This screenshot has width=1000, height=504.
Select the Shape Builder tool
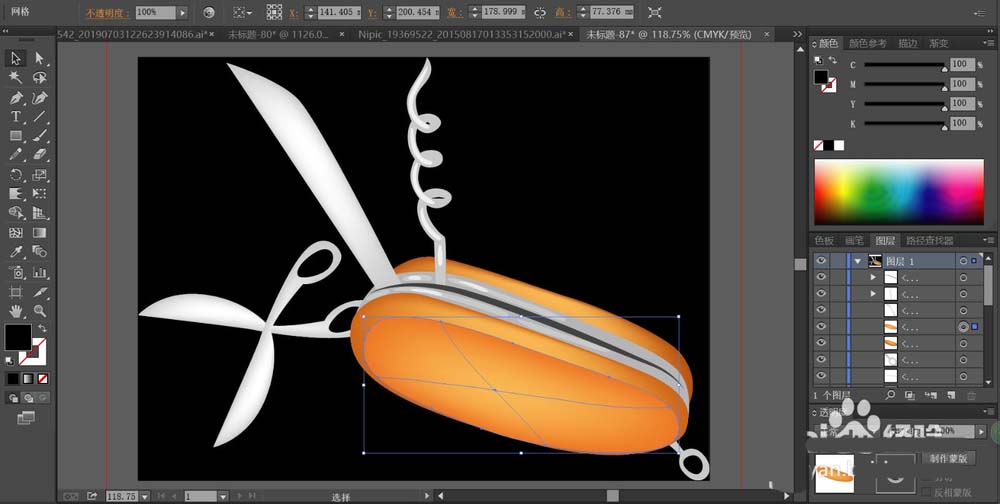tap(16, 212)
